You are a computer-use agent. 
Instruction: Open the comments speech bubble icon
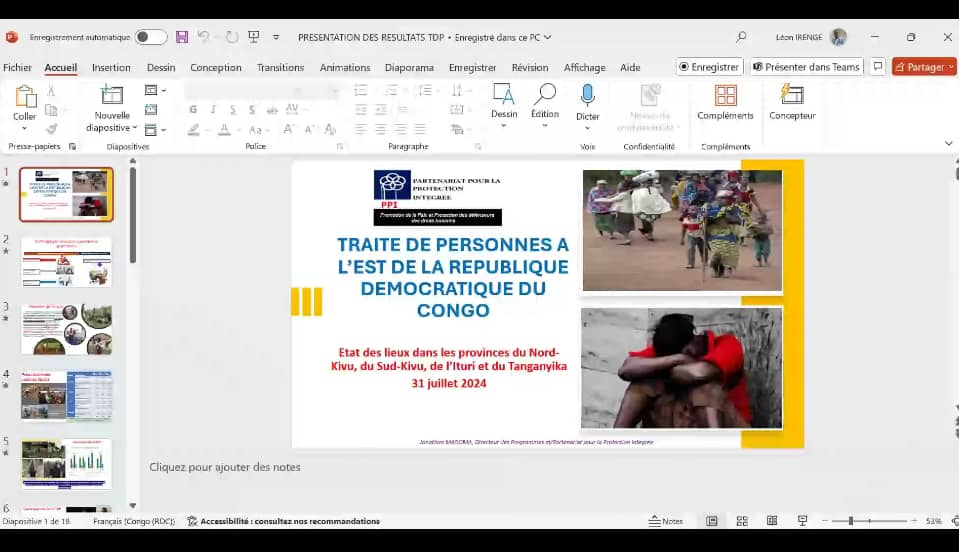878,67
